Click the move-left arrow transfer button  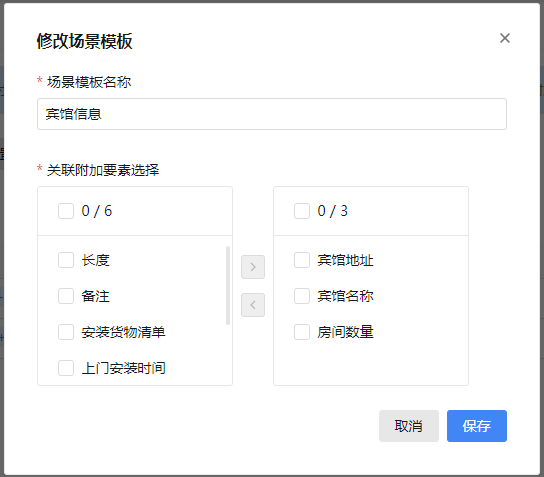(253, 305)
